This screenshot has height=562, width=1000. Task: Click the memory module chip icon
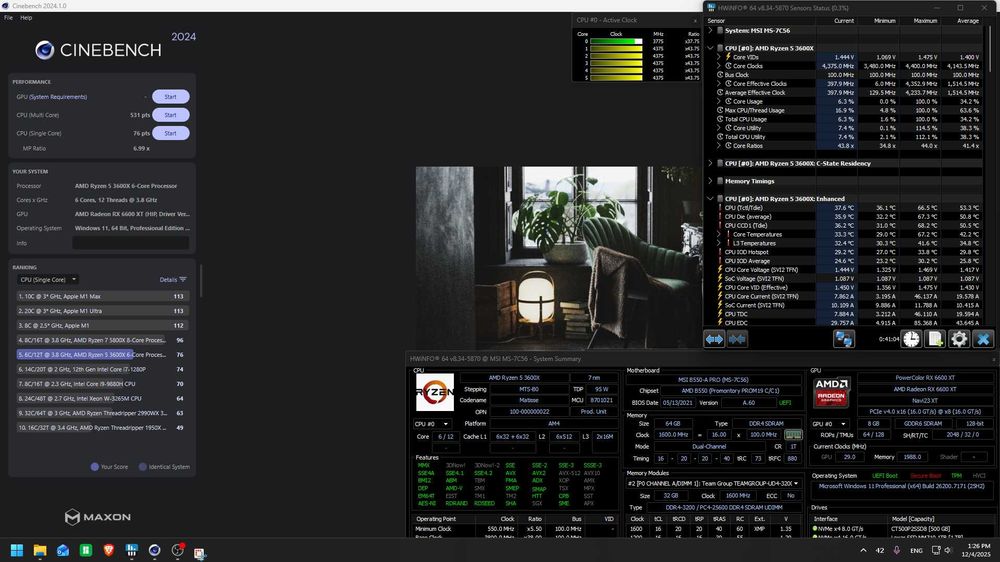click(x=793, y=434)
